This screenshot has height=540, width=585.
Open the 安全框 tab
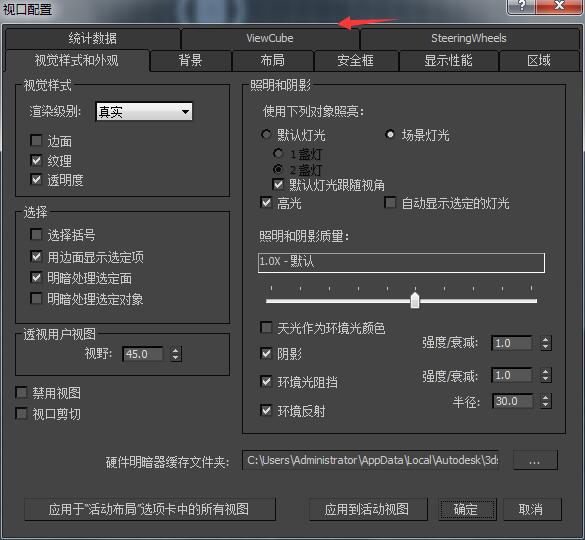coord(356,60)
